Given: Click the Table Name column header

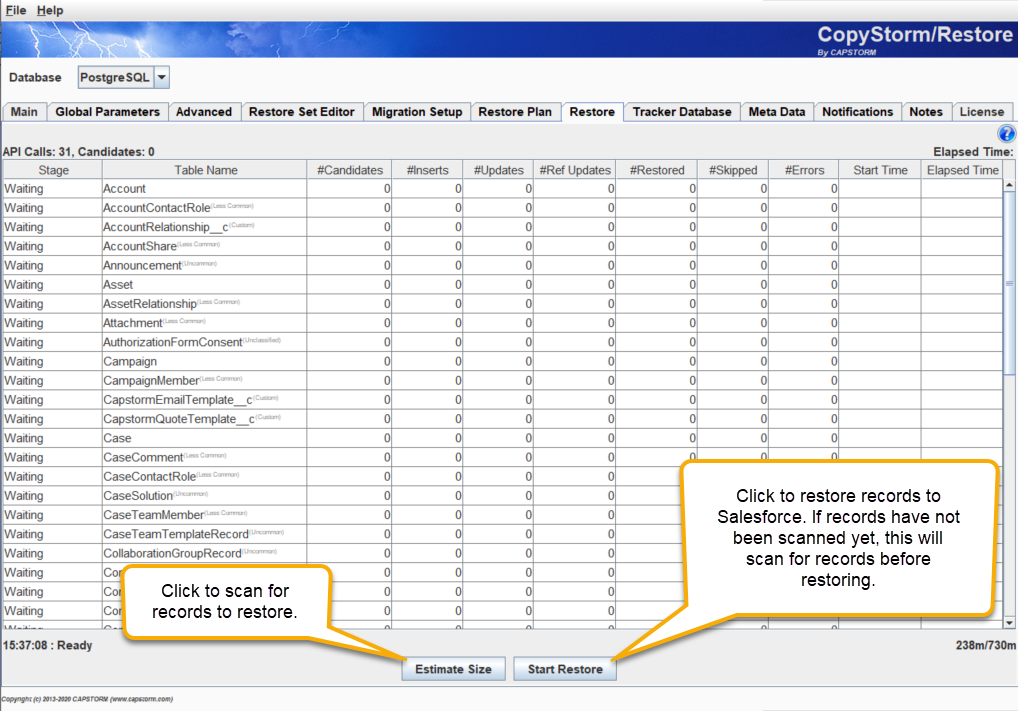Looking at the screenshot, I should click(x=205, y=170).
